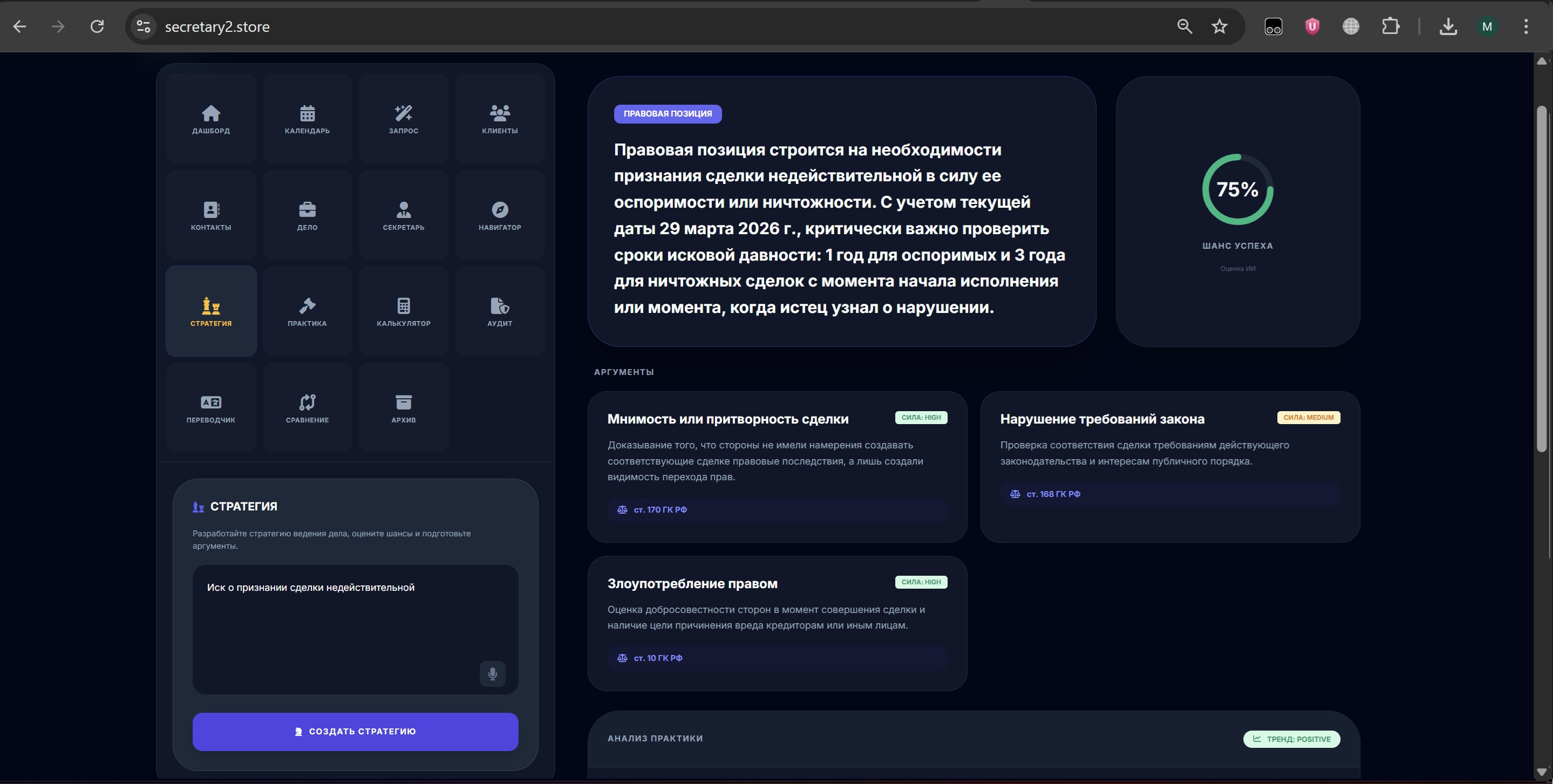Open the Переводчик translator tile
This screenshot has width=1553, height=784.
click(x=210, y=407)
